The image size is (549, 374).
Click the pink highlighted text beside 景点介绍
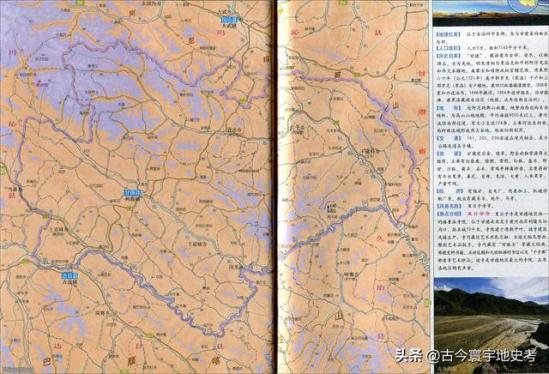[478, 214]
